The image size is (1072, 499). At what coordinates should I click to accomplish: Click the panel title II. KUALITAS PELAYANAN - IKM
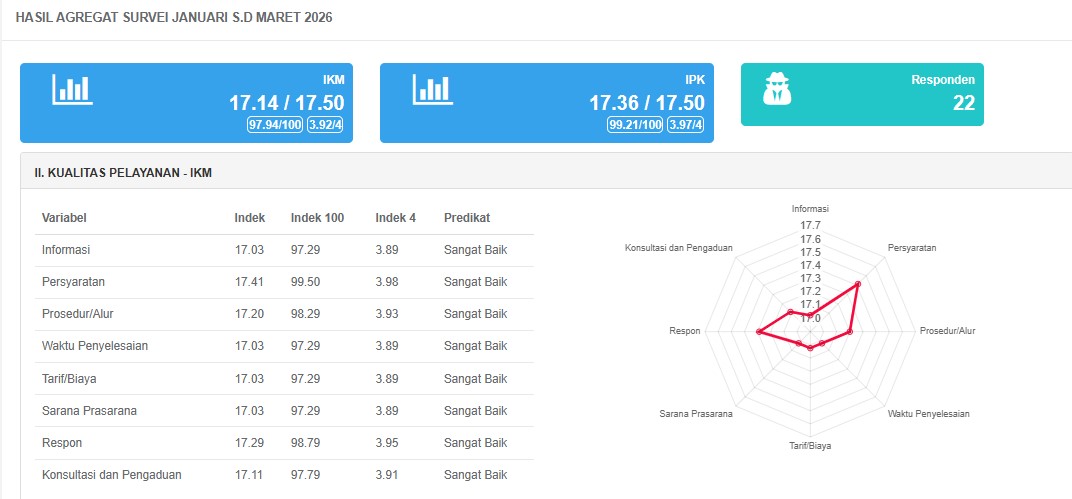click(x=123, y=173)
